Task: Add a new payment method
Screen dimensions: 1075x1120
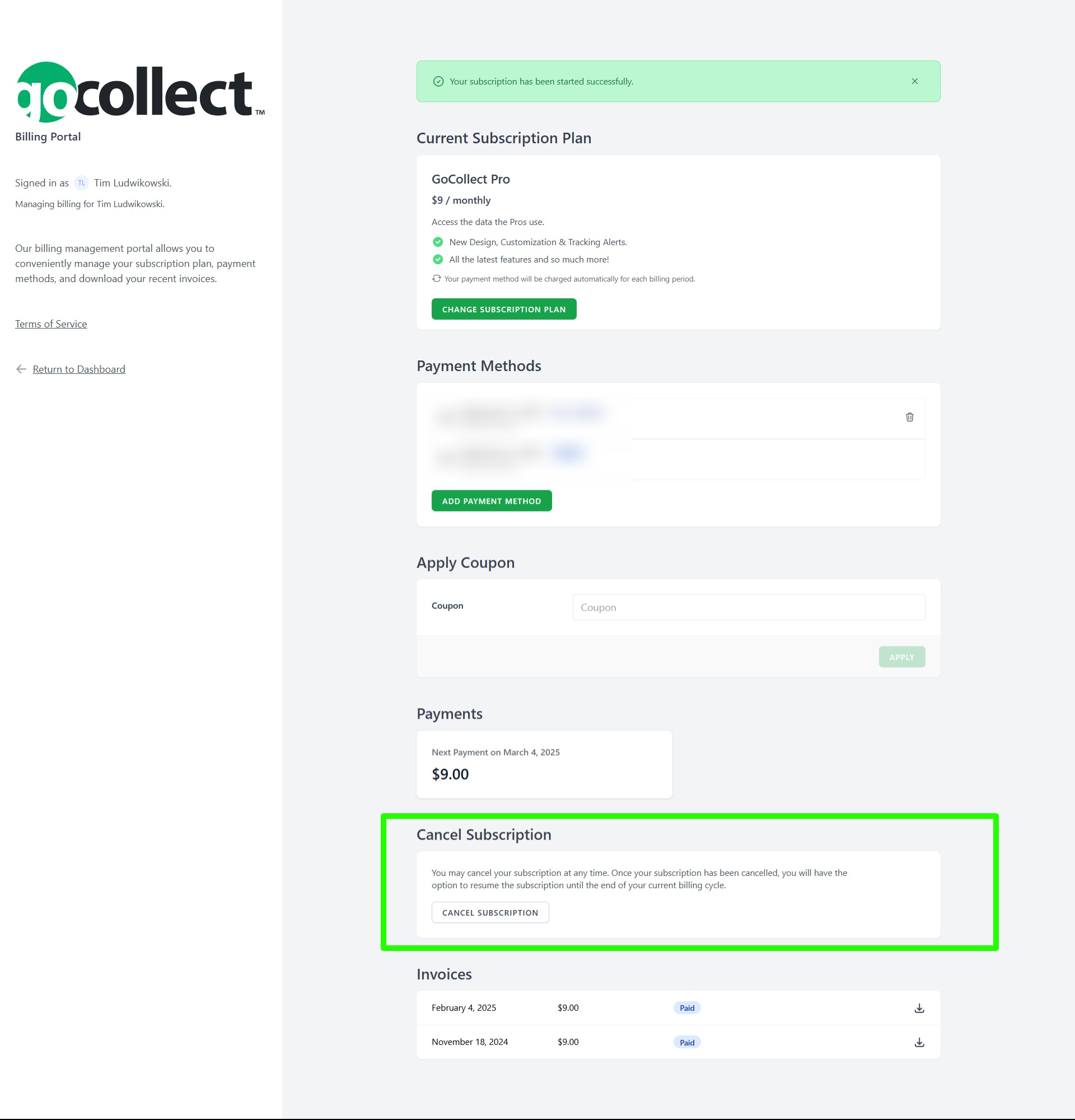Action: (492, 500)
